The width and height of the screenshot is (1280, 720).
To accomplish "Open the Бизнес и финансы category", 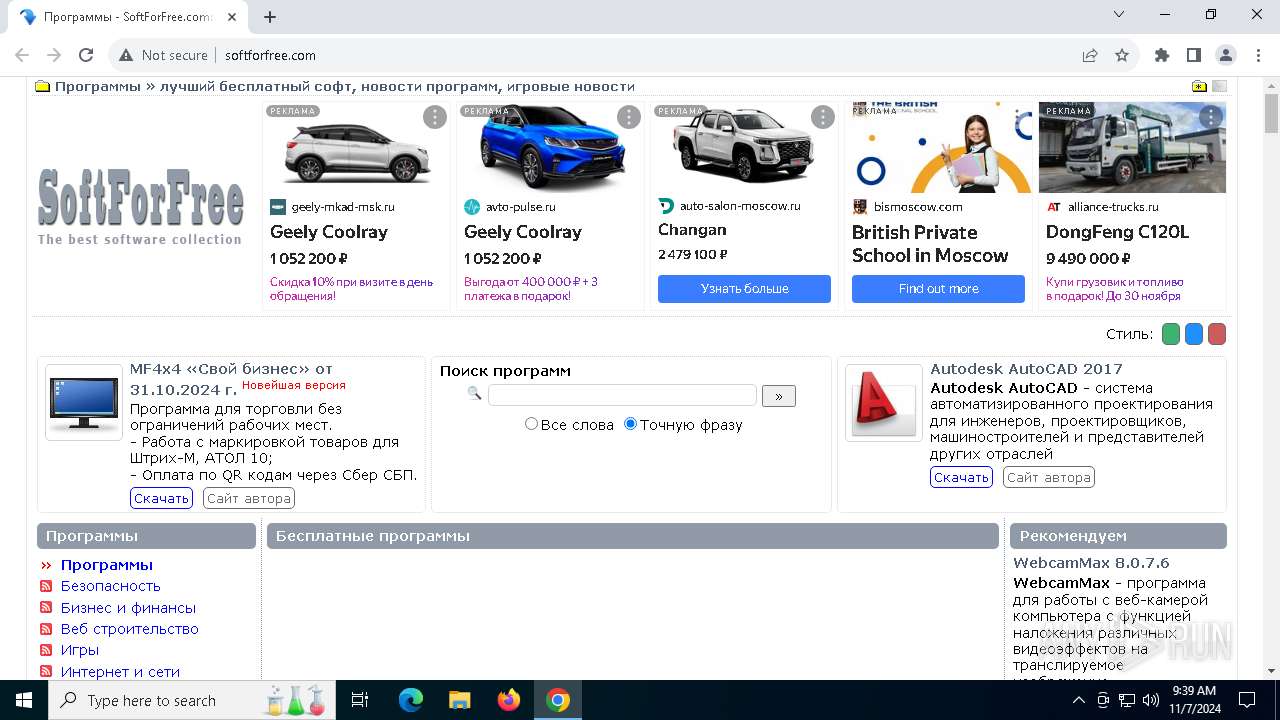I will [128, 608].
